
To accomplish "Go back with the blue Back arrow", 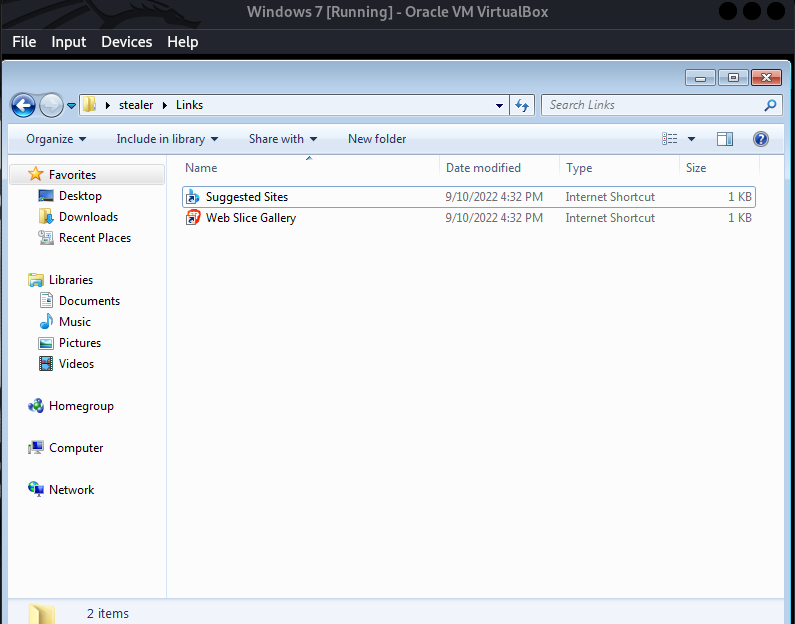I will 23,105.
